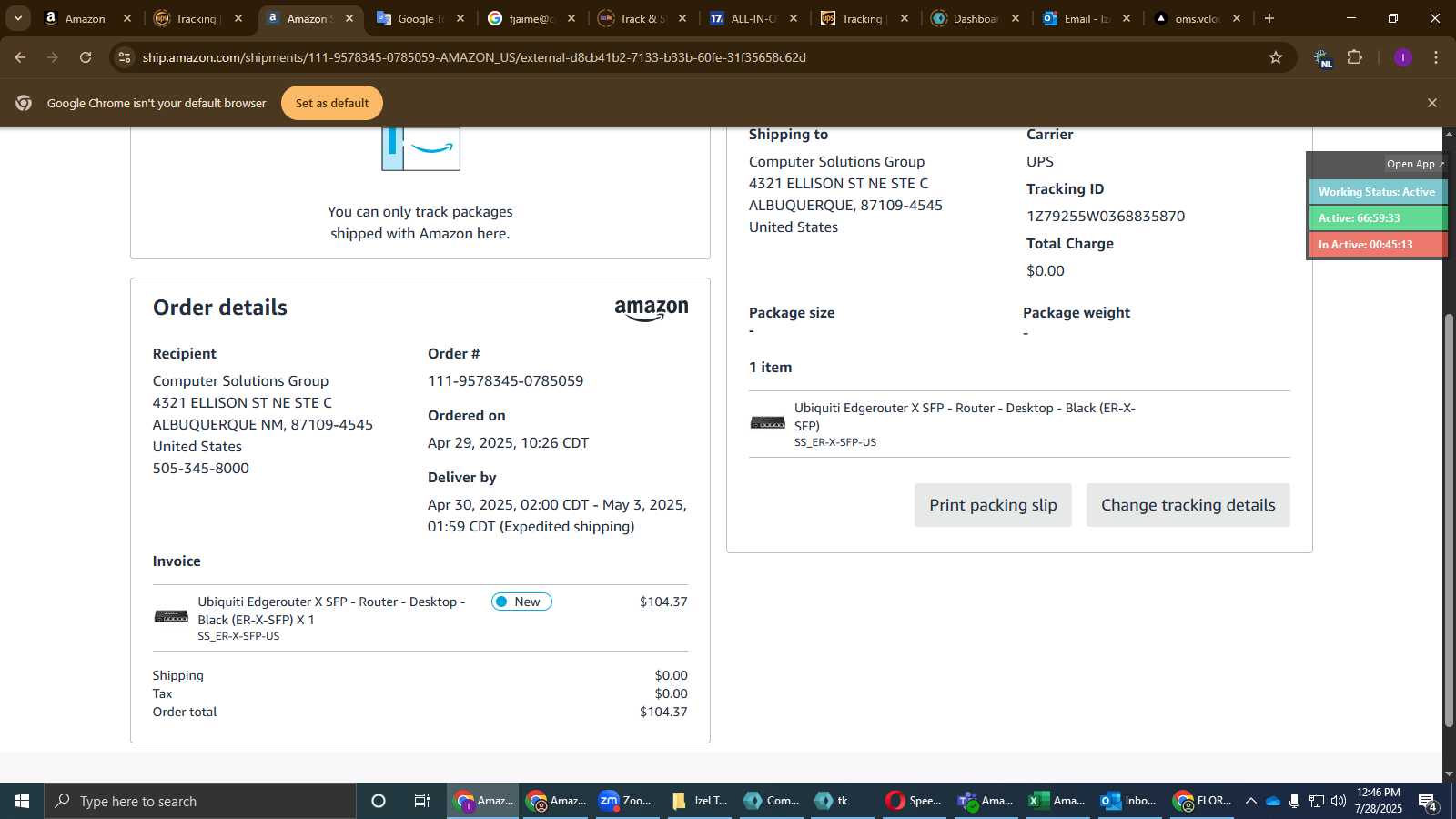This screenshot has width=1456, height=819.
Task: Switch to the Email Outlook tab
Action: click(x=1087, y=18)
